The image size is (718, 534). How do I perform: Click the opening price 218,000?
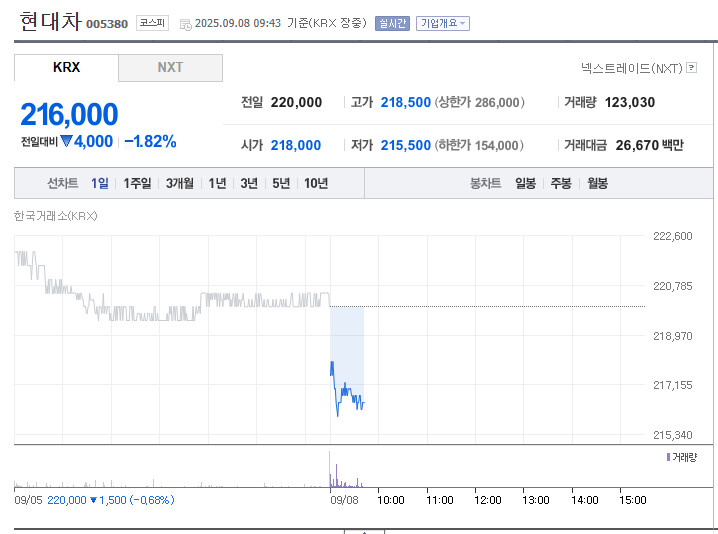pyautogui.click(x=296, y=145)
